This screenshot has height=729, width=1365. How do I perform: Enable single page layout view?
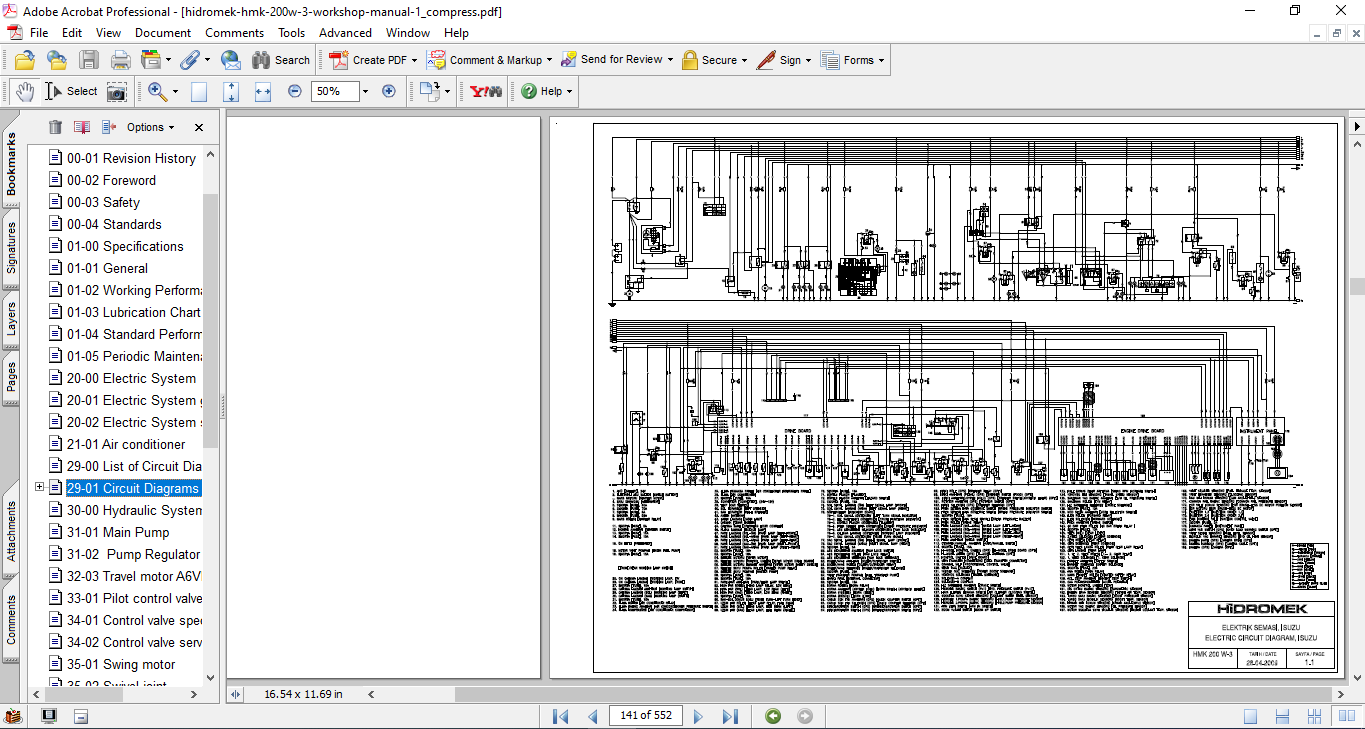tap(1251, 716)
